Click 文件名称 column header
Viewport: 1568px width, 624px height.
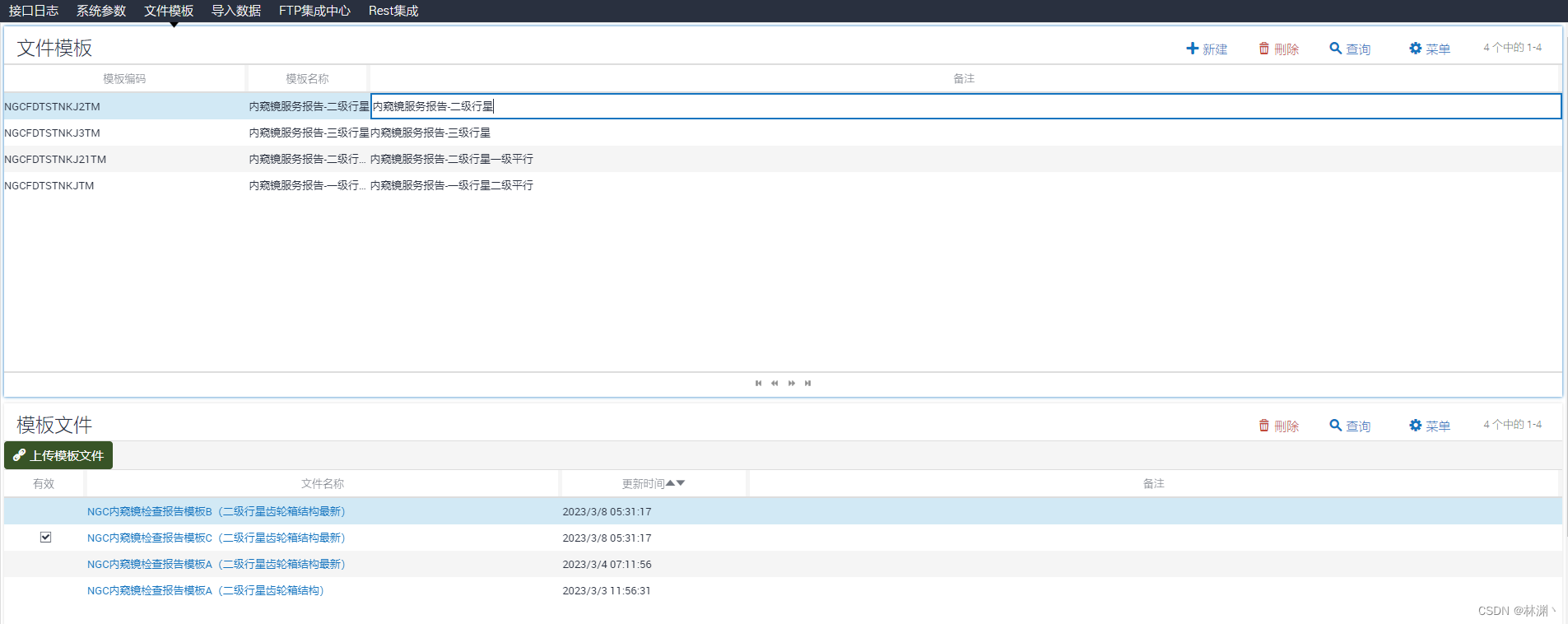point(323,483)
